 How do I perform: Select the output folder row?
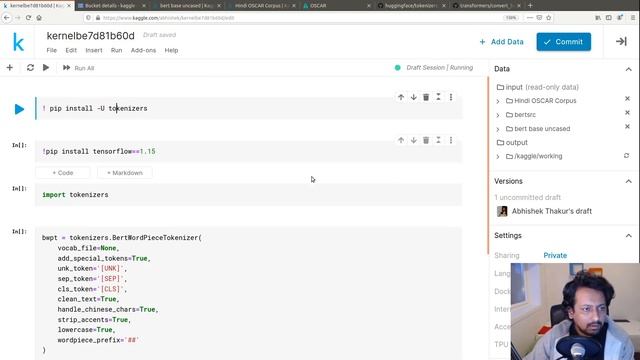[x=512, y=142]
